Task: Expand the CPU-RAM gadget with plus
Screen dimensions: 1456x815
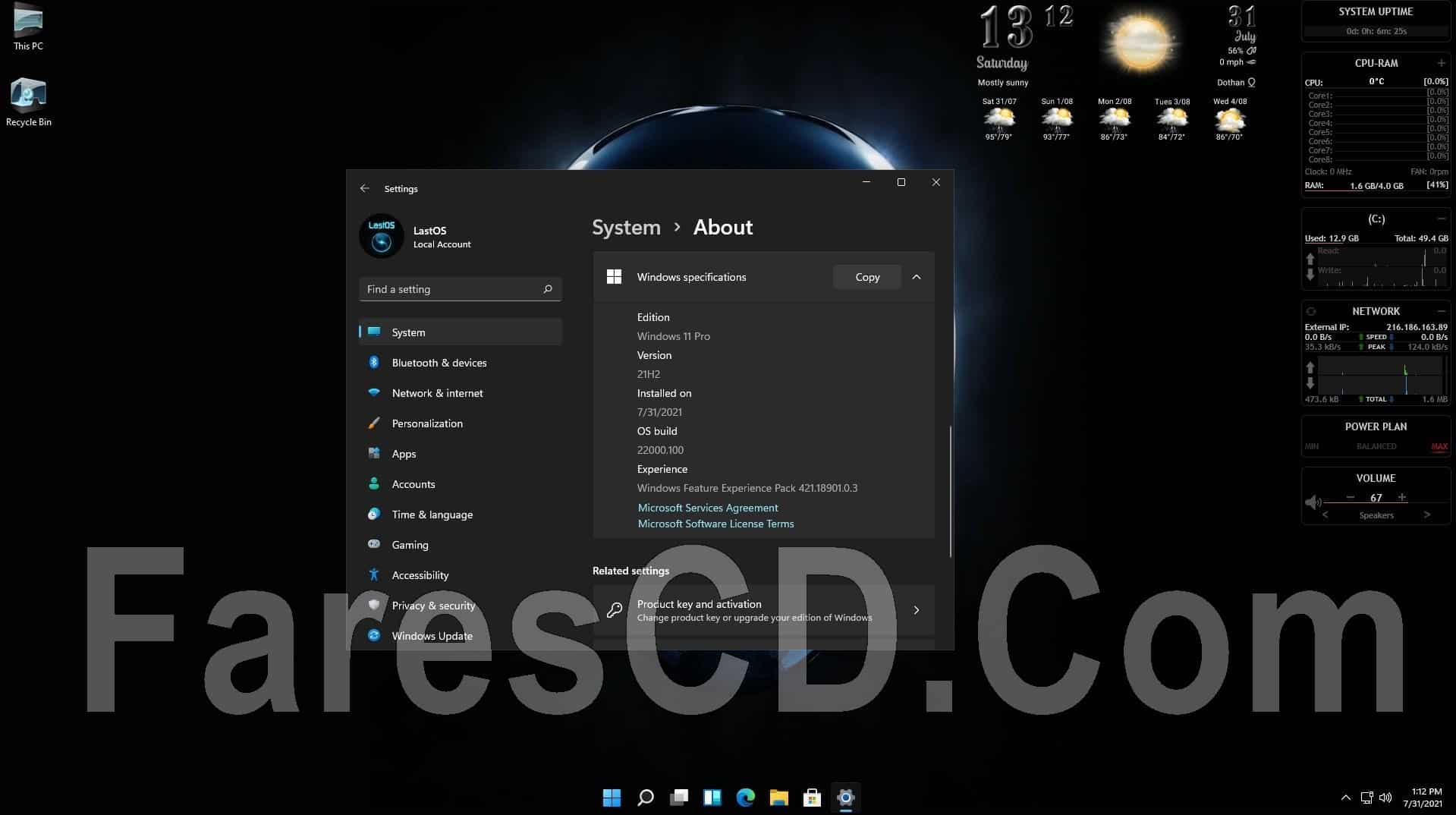Action: (x=1441, y=63)
